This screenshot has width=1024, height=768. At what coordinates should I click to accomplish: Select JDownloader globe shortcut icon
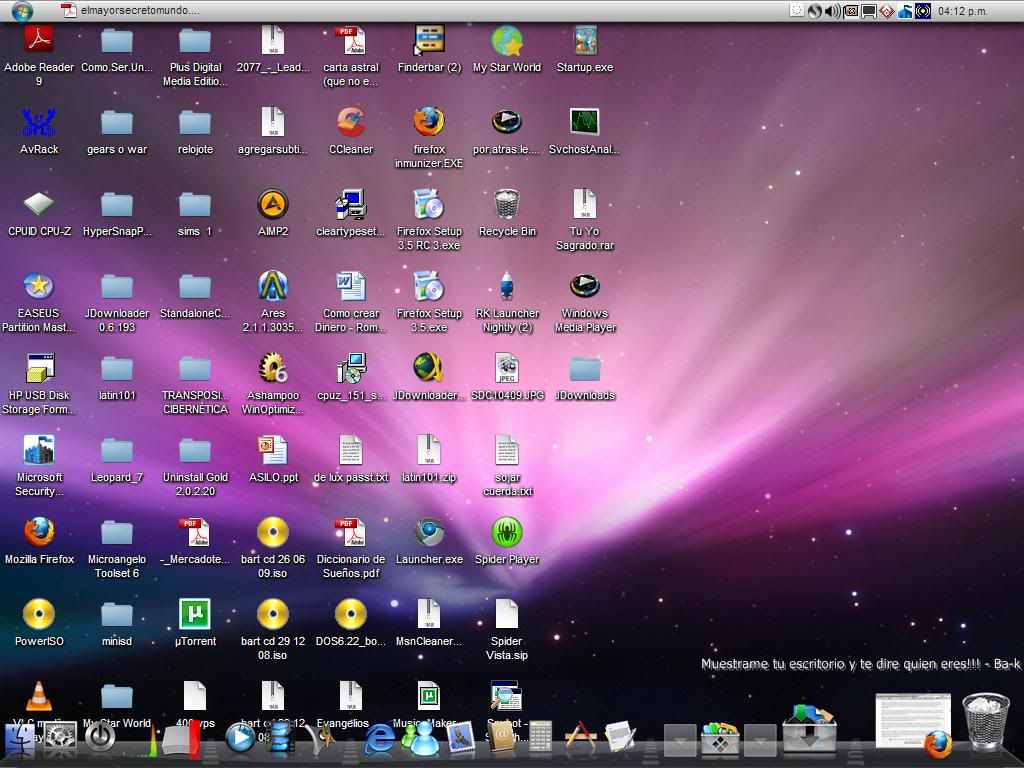click(x=428, y=368)
